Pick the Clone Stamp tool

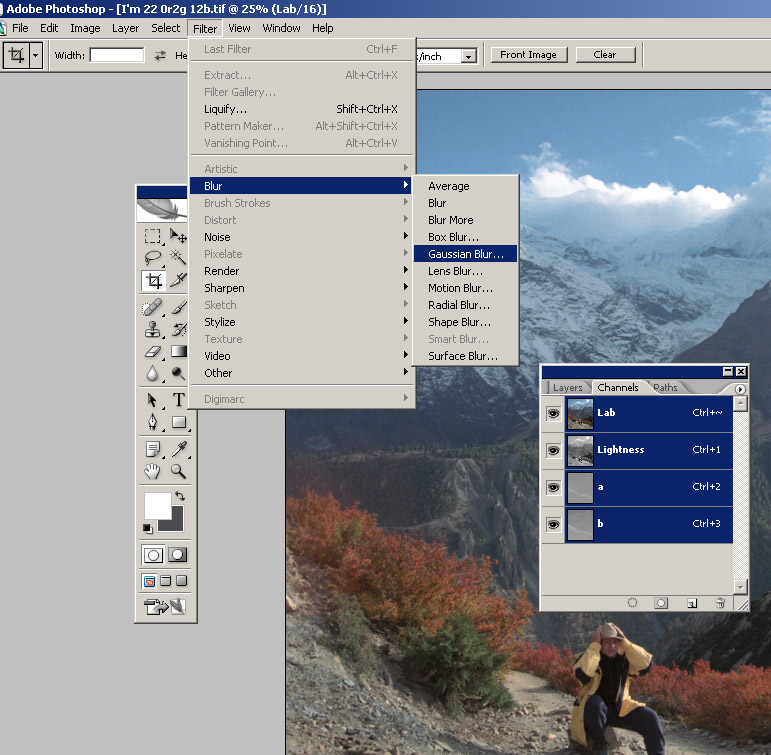(x=152, y=328)
